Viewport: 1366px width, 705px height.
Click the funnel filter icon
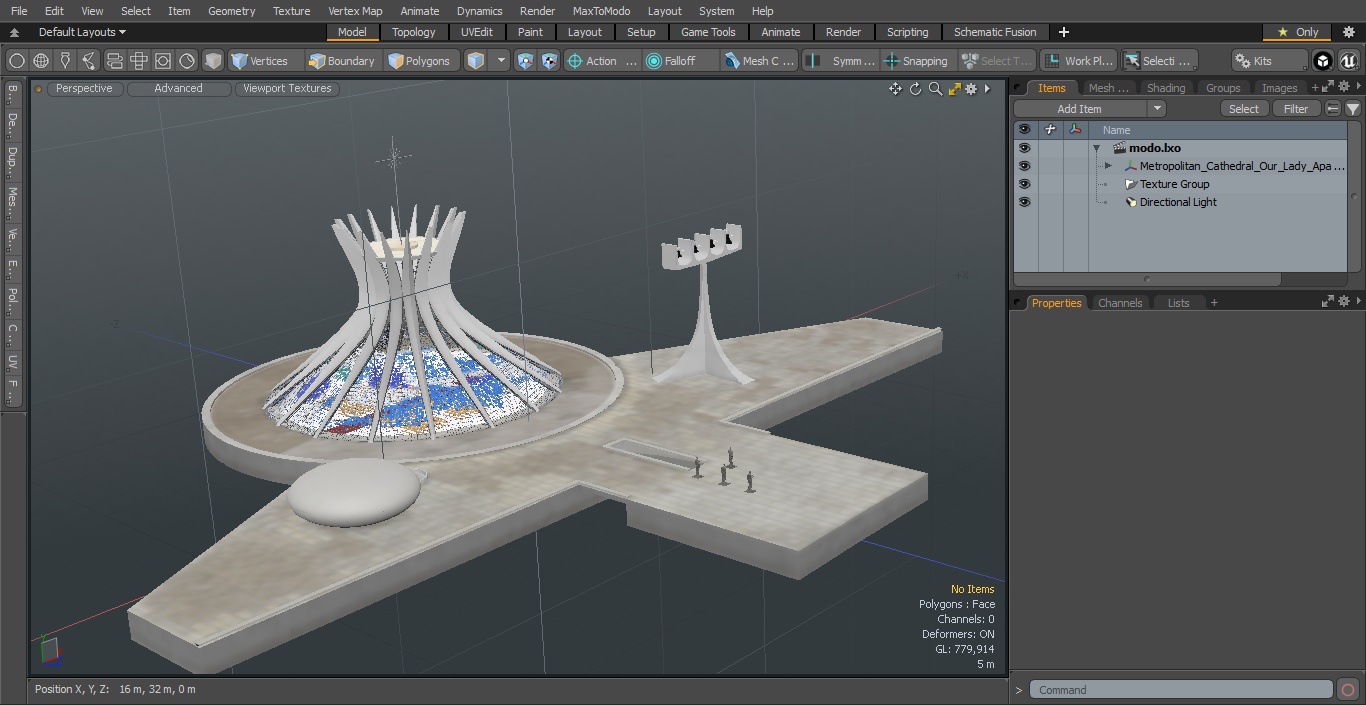(x=1352, y=109)
